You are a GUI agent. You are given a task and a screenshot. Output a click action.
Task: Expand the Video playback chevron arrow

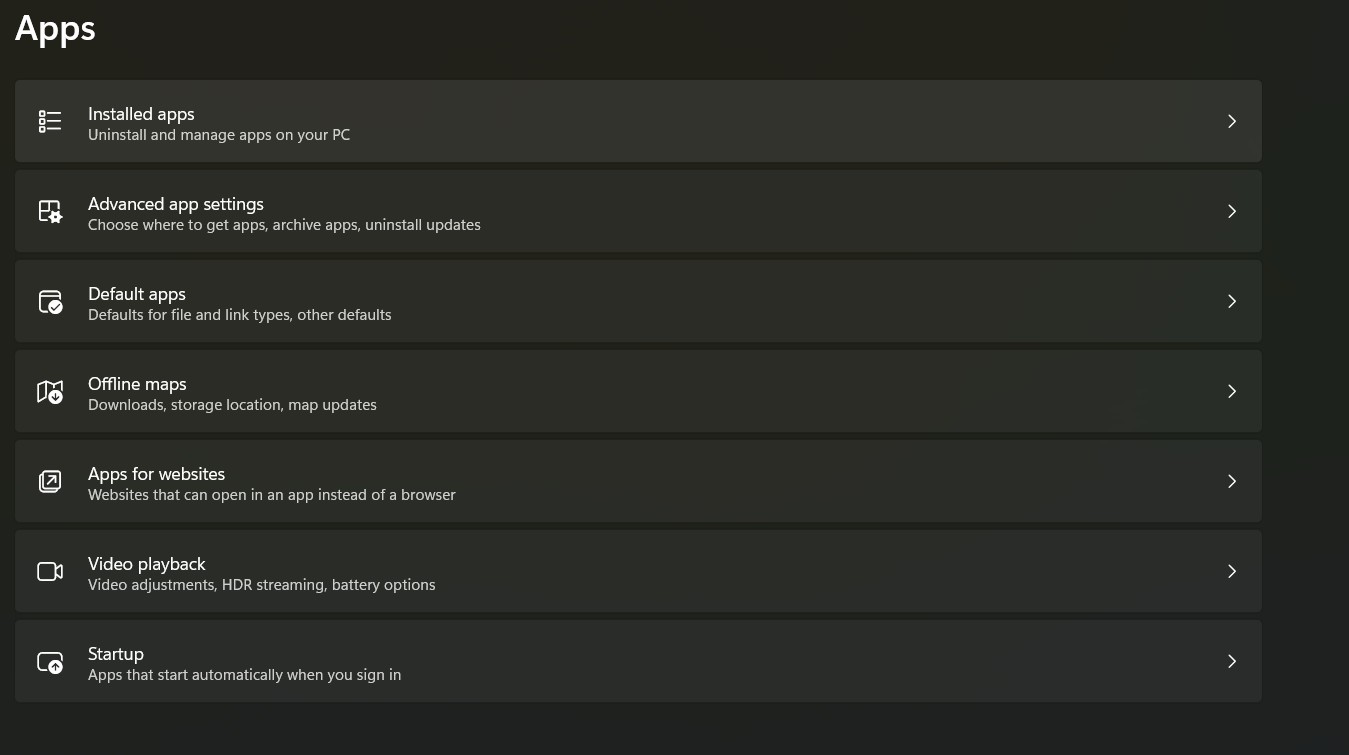tap(1232, 571)
